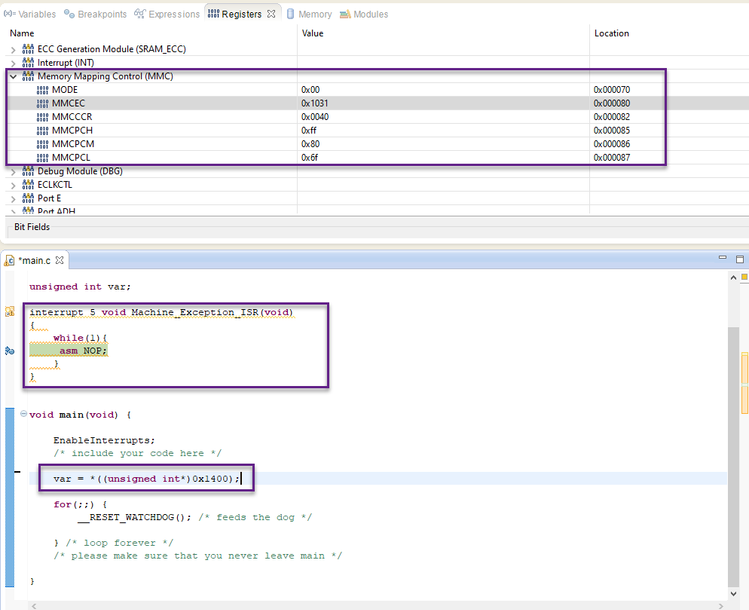The width and height of the screenshot is (749, 610).
Task: Click the MMCEC register icon
Action: pos(43,103)
